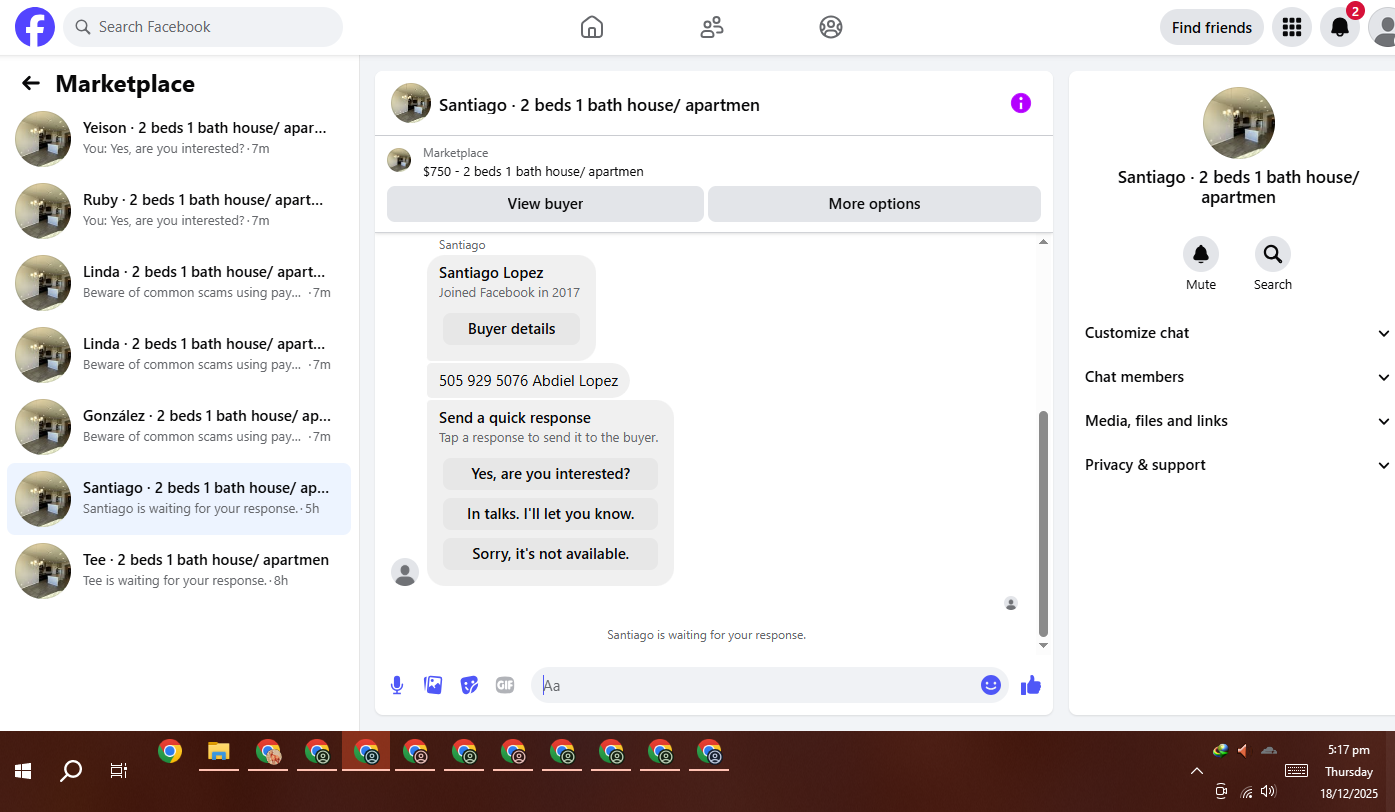Open Yeison's Marketplace conversation
The width and height of the screenshot is (1395, 812).
click(x=179, y=139)
